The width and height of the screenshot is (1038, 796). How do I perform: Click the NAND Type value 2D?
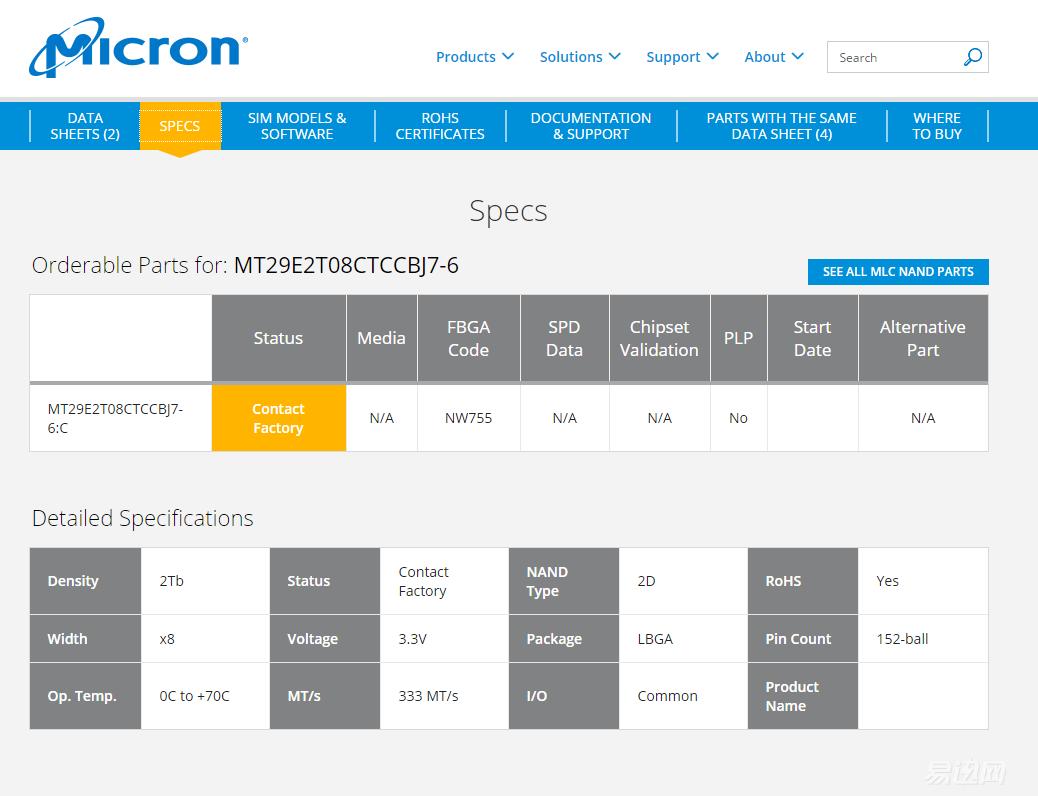pyautogui.click(x=646, y=581)
